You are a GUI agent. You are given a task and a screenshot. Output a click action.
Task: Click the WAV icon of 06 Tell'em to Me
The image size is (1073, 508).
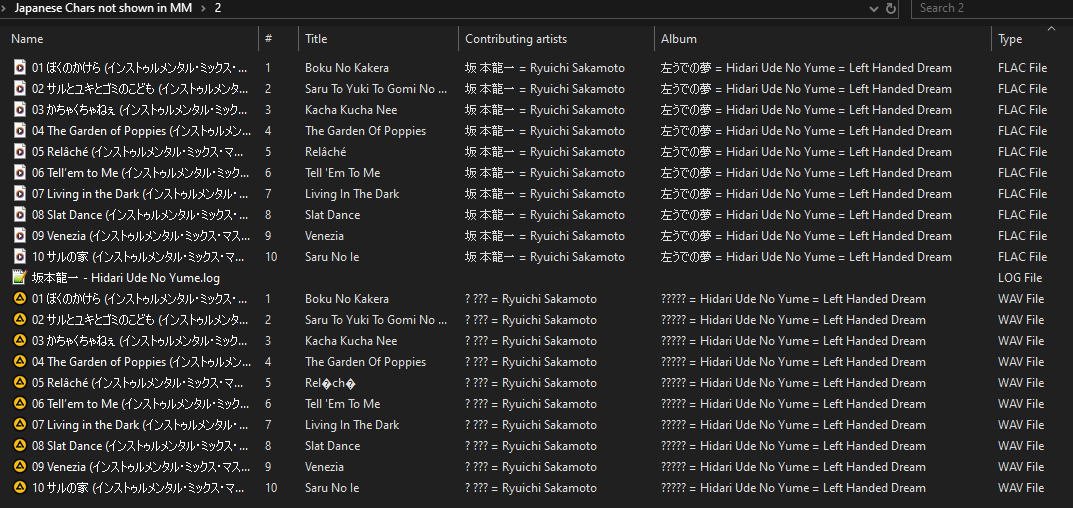point(19,404)
